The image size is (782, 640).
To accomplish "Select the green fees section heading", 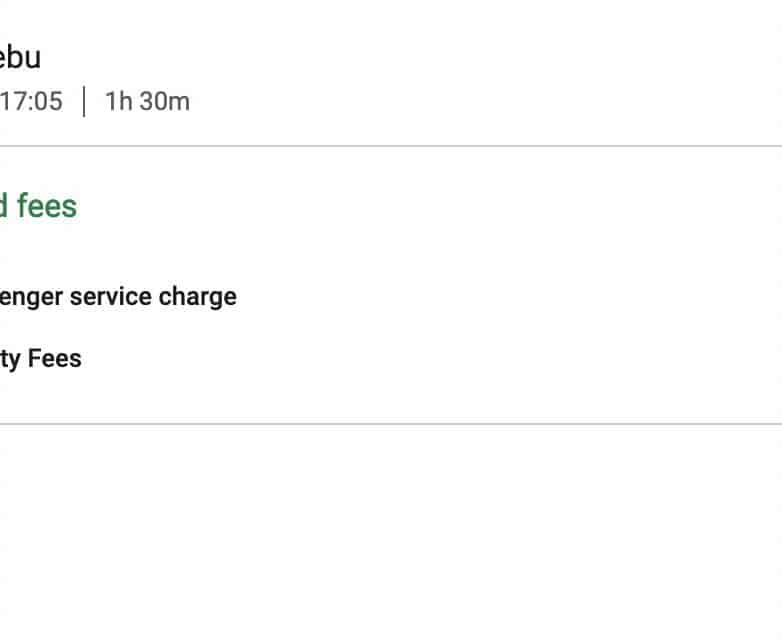I will pyautogui.click(x=38, y=206).
